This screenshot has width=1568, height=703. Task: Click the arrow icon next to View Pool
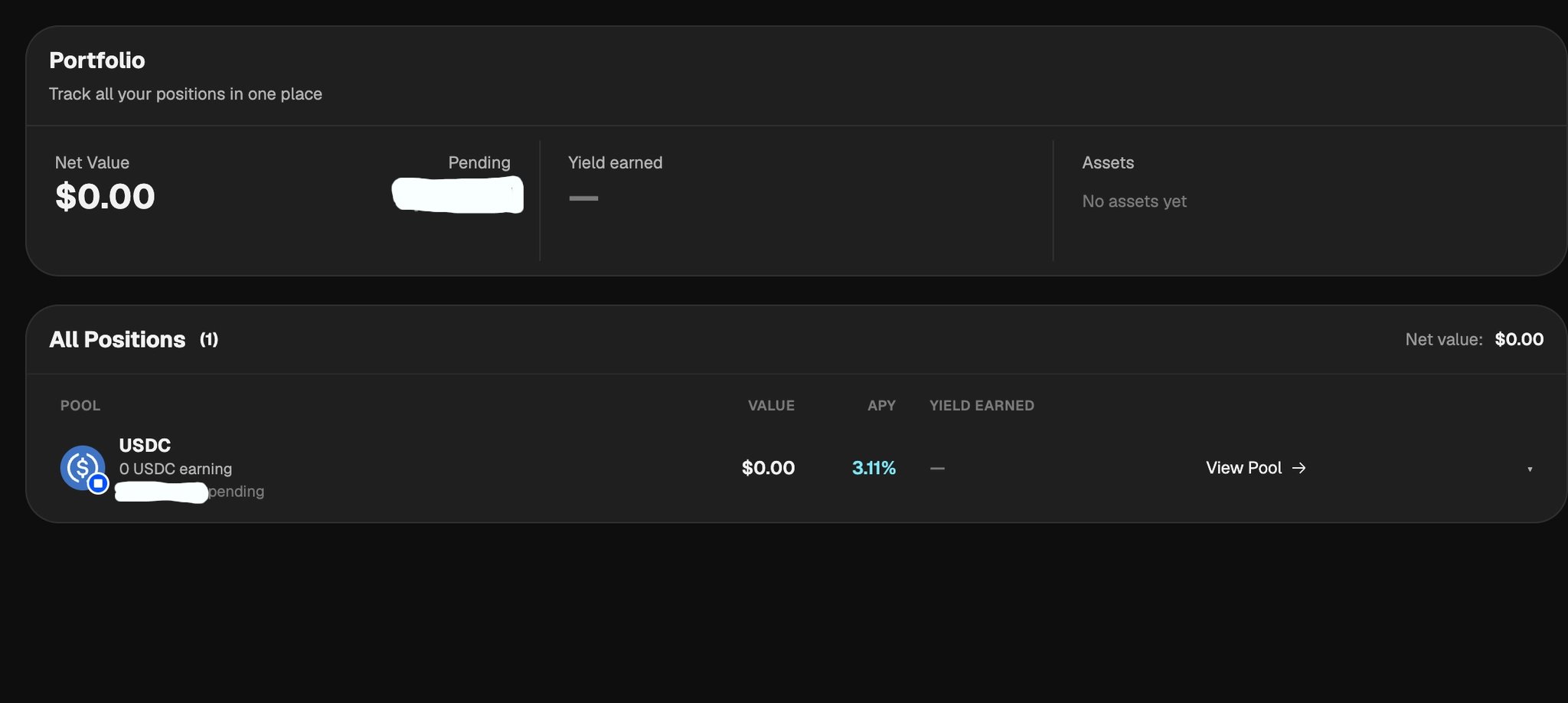point(1298,467)
